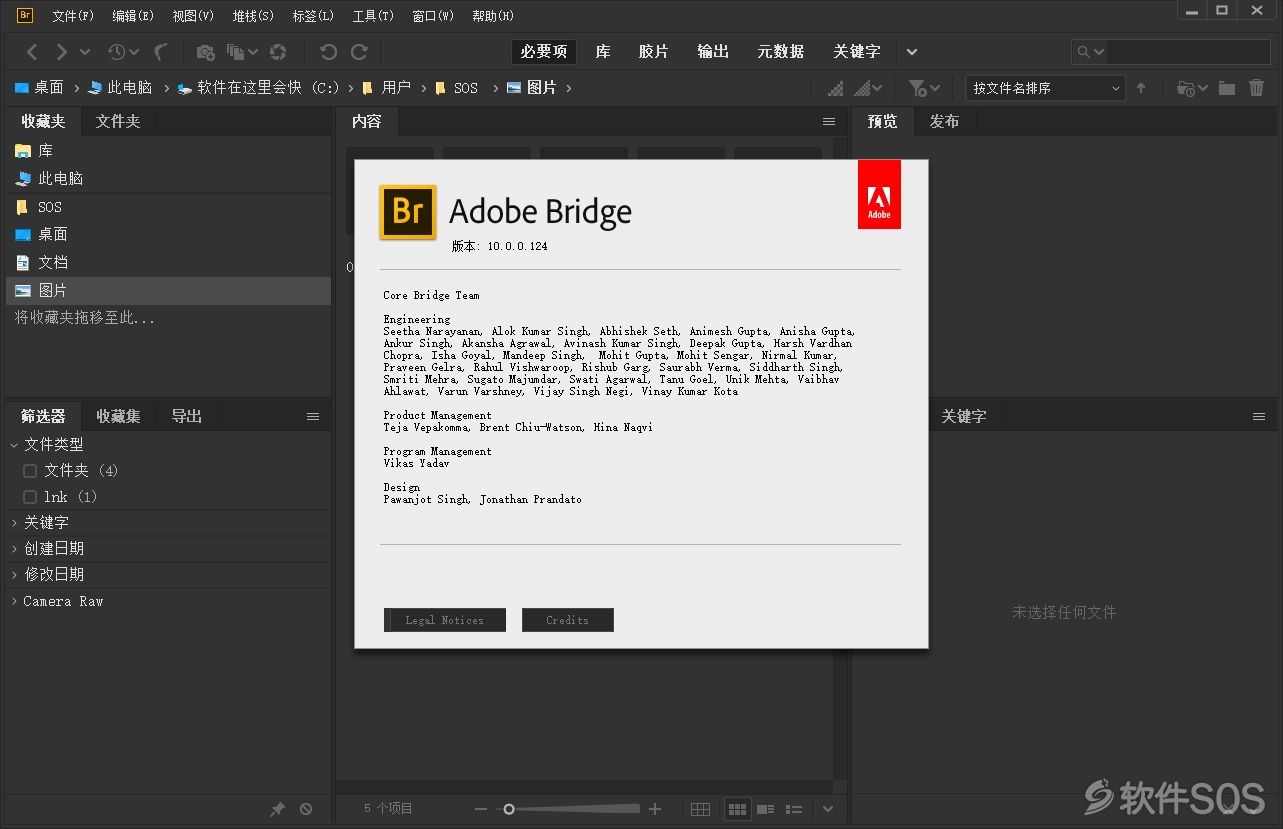
Task: Open the 堆栈(S) menu
Action: (253, 16)
